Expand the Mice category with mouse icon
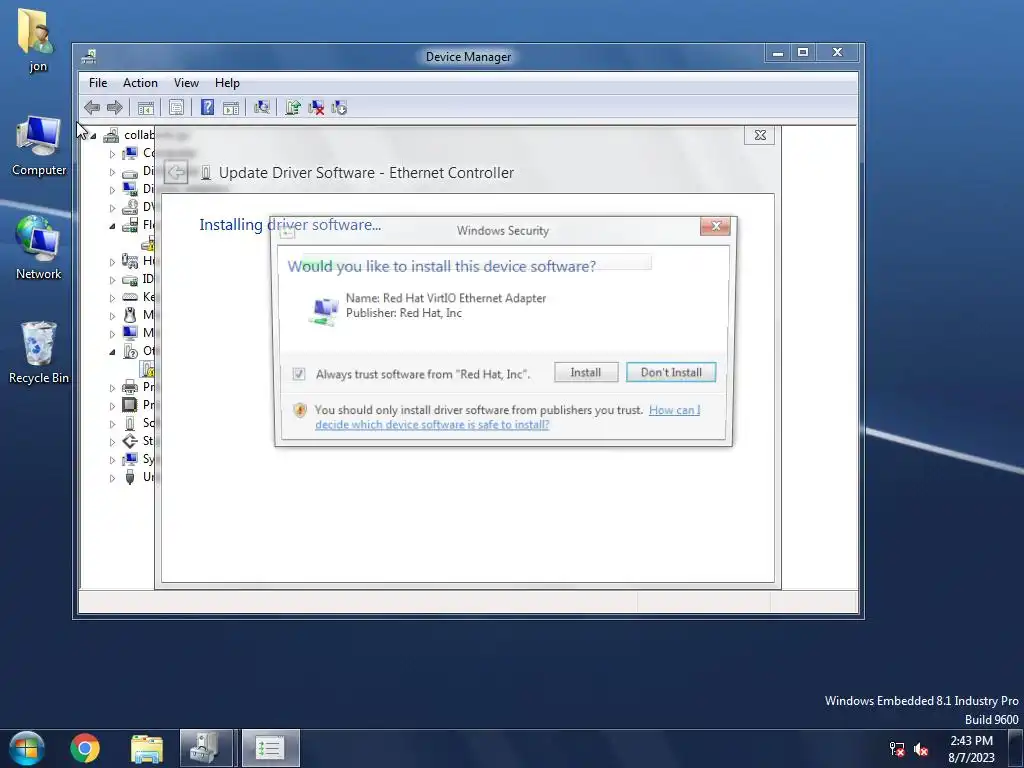This screenshot has width=1024, height=768. (112, 316)
